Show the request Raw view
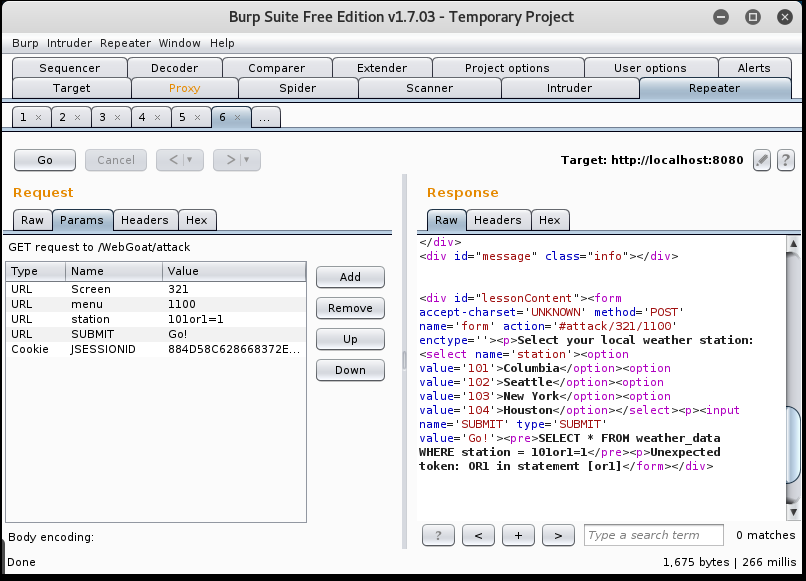806x581 pixels. tap(32, 220)
